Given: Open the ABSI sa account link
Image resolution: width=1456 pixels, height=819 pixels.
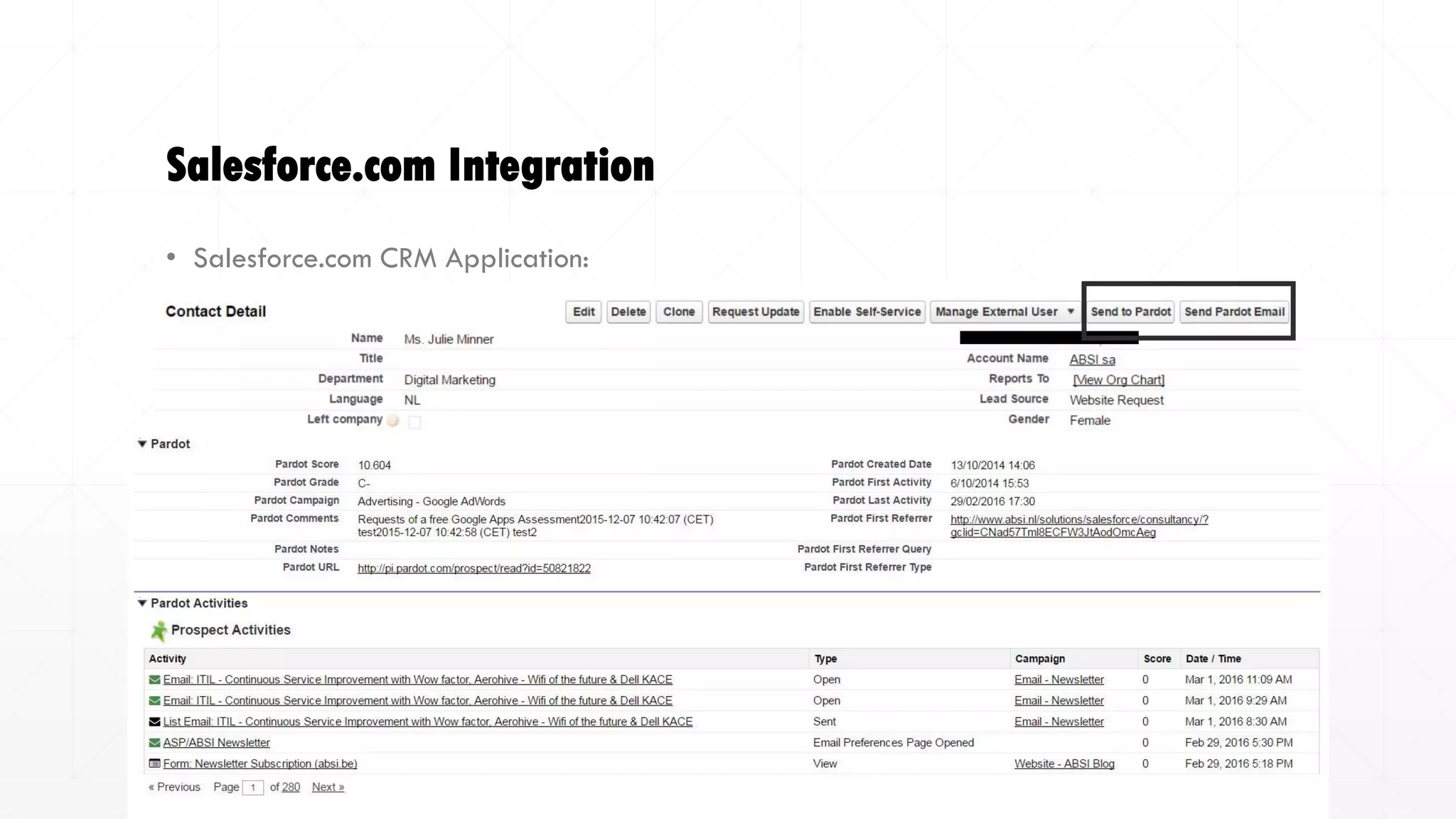Looking at the screenshot, I should (1092, 360).
